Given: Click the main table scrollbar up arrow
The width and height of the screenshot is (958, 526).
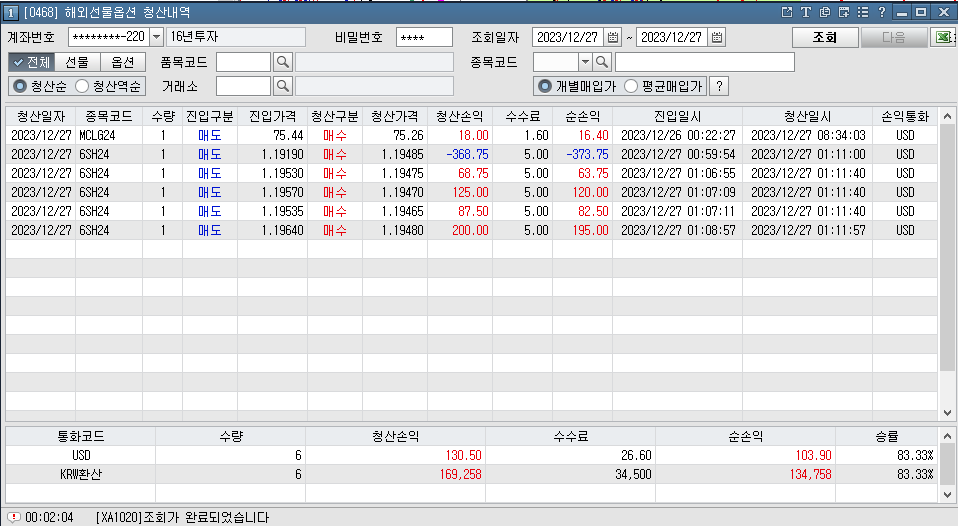Looking at the screenshot, I should click(x=947, y=116).
